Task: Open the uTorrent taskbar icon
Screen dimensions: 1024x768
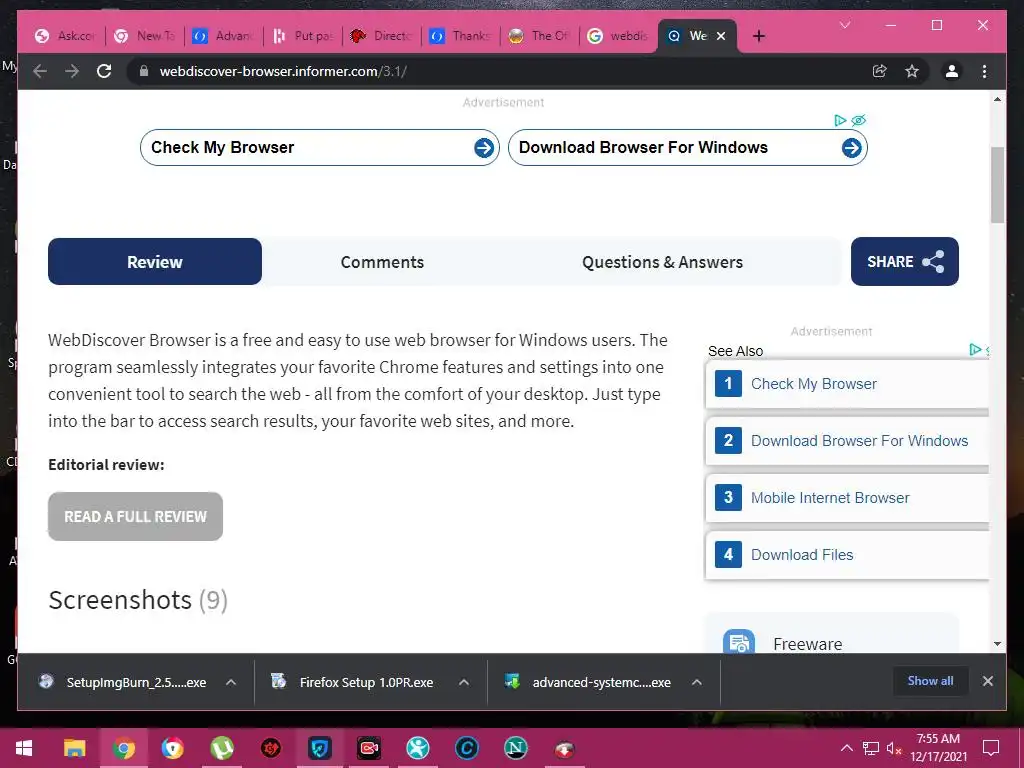Action: click(221, 748)
